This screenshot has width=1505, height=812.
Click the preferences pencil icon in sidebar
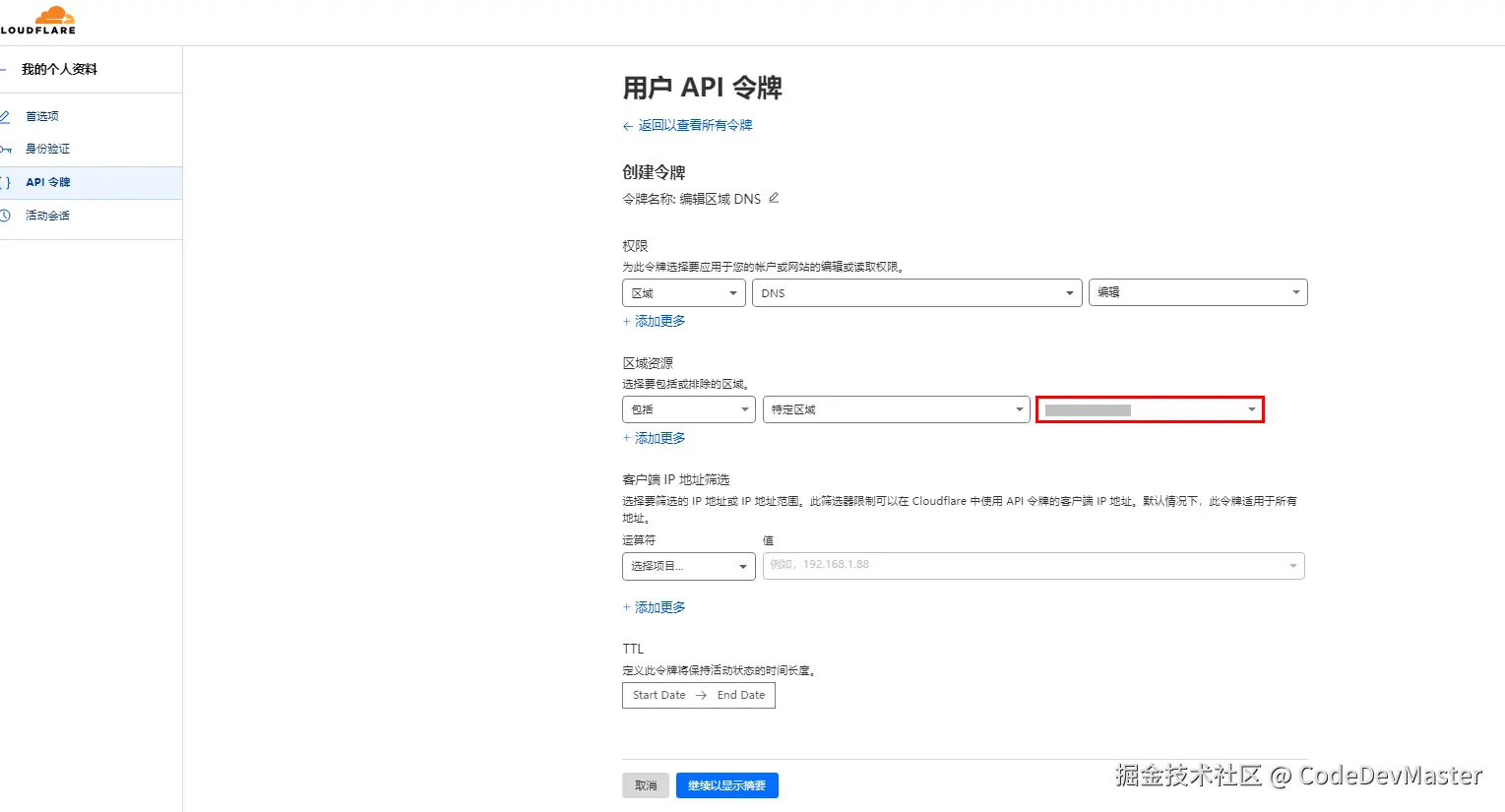point(5,116)
